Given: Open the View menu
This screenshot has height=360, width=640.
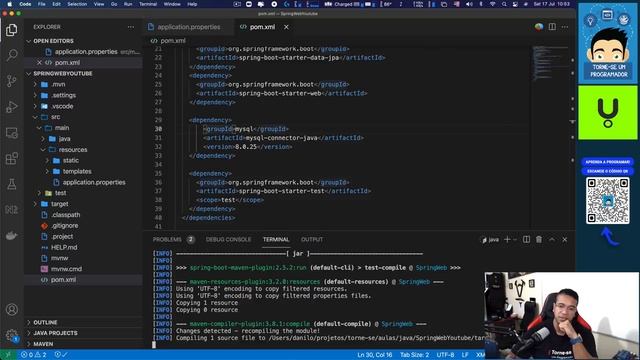Looking at the screenshot, I should click(x=99, y=4).
